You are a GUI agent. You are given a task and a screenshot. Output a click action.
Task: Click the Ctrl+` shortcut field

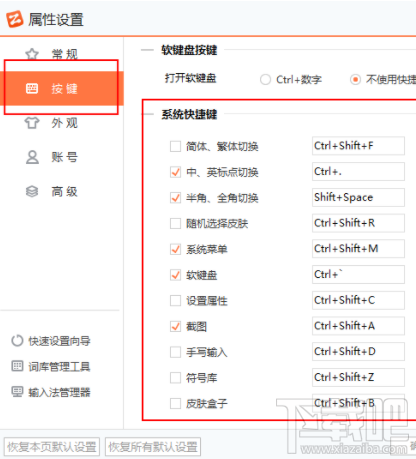[x=358, y=274]
